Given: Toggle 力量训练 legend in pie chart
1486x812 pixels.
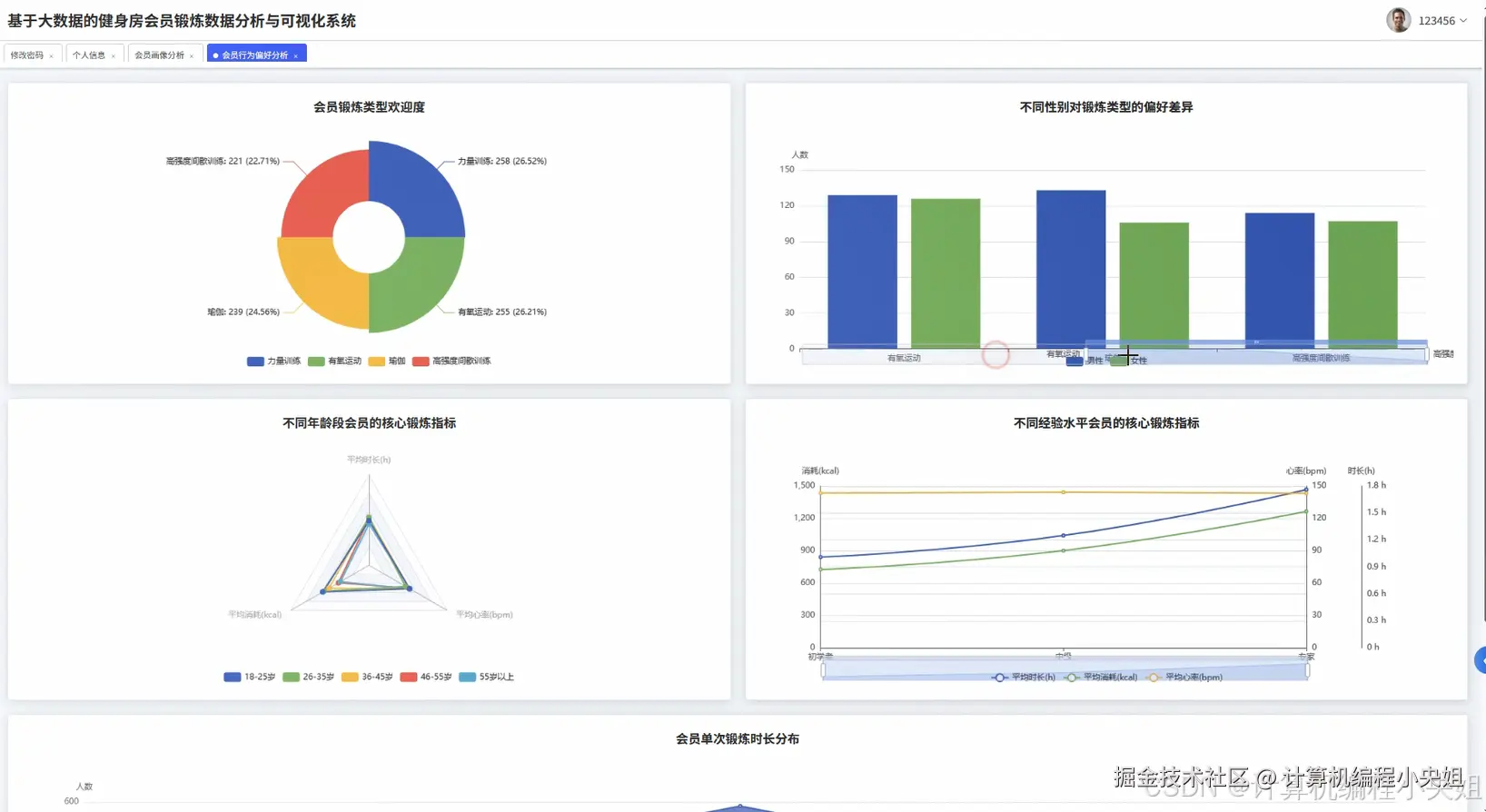Looking at the screenshot, I should click(273, 361).
